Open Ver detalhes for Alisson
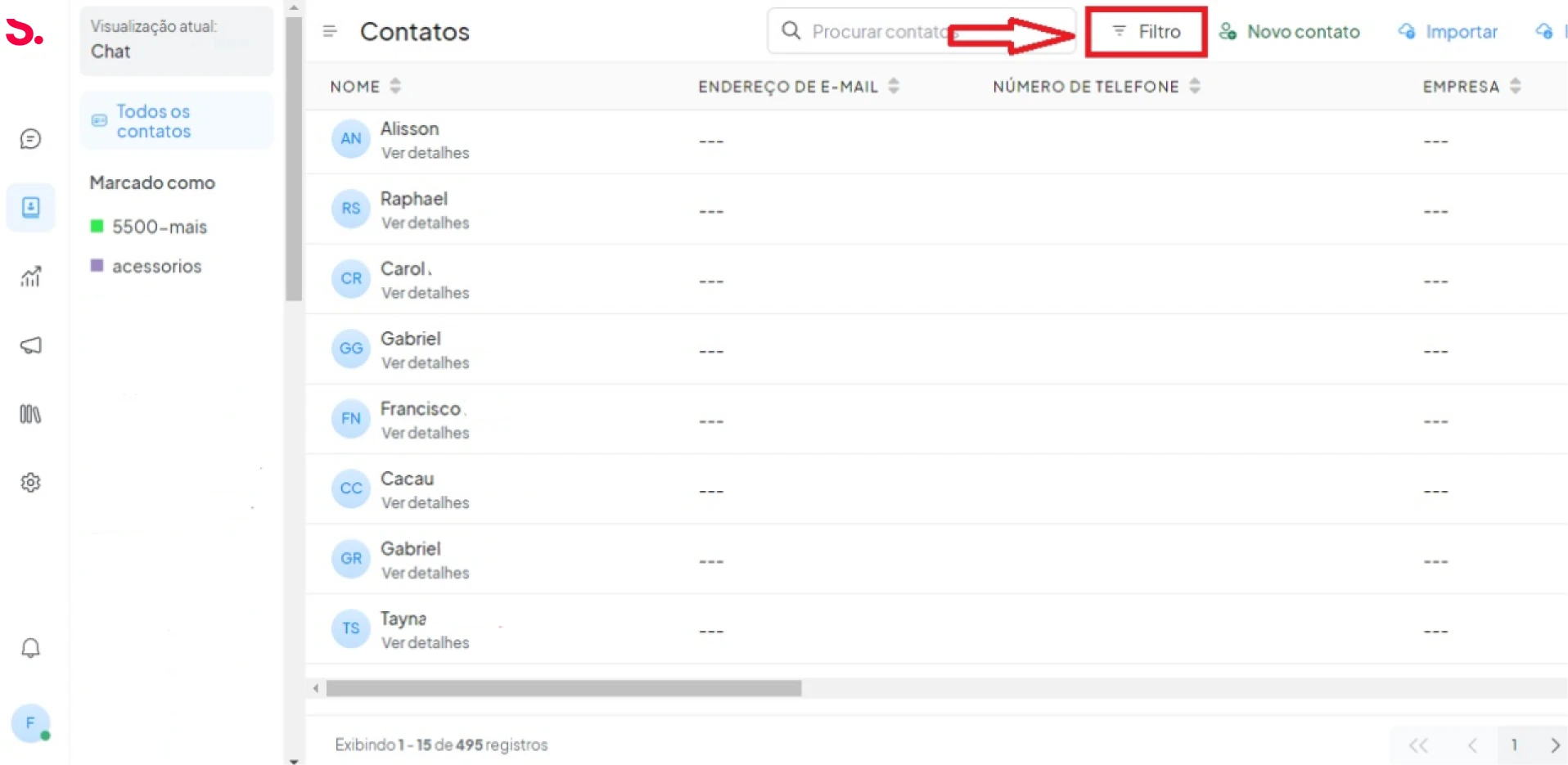 click(425, 153)
